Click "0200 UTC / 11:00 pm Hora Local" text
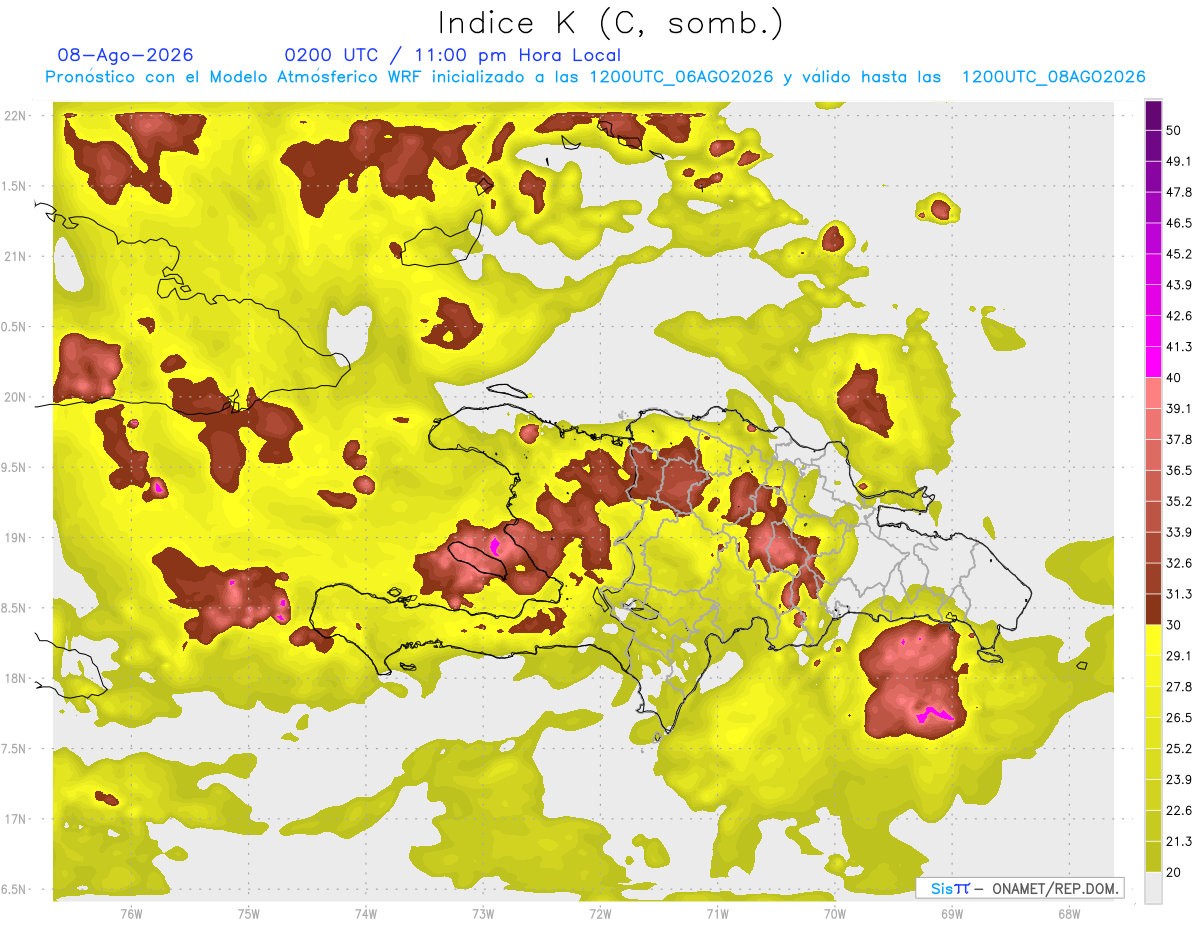Image resolution: width=1200 pixels, height=927 pixels. [x=452, y=55]
